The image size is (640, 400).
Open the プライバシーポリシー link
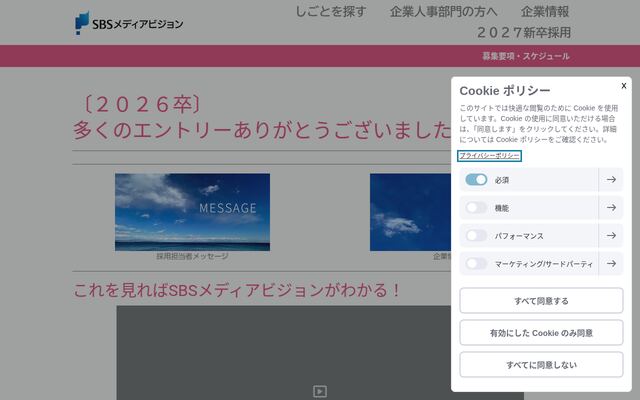pos(489,156)
